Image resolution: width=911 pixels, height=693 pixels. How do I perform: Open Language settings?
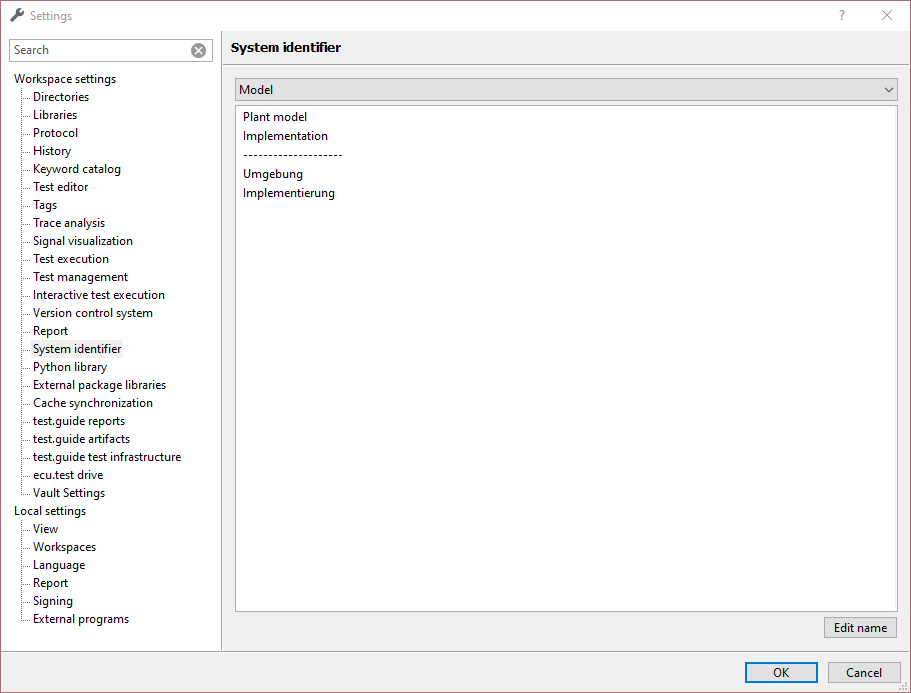[x=59, y=565]
